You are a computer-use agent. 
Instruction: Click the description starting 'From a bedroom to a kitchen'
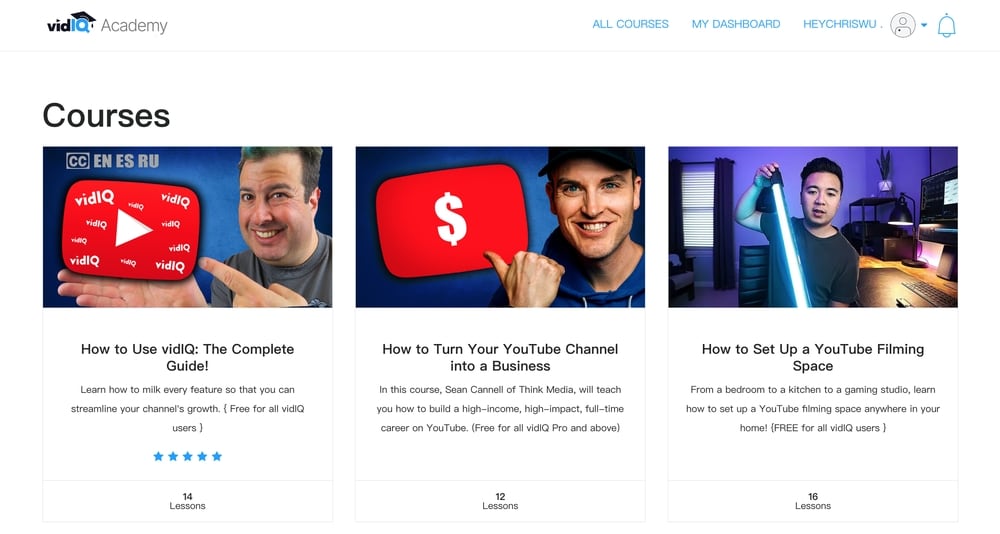[812, 408]
